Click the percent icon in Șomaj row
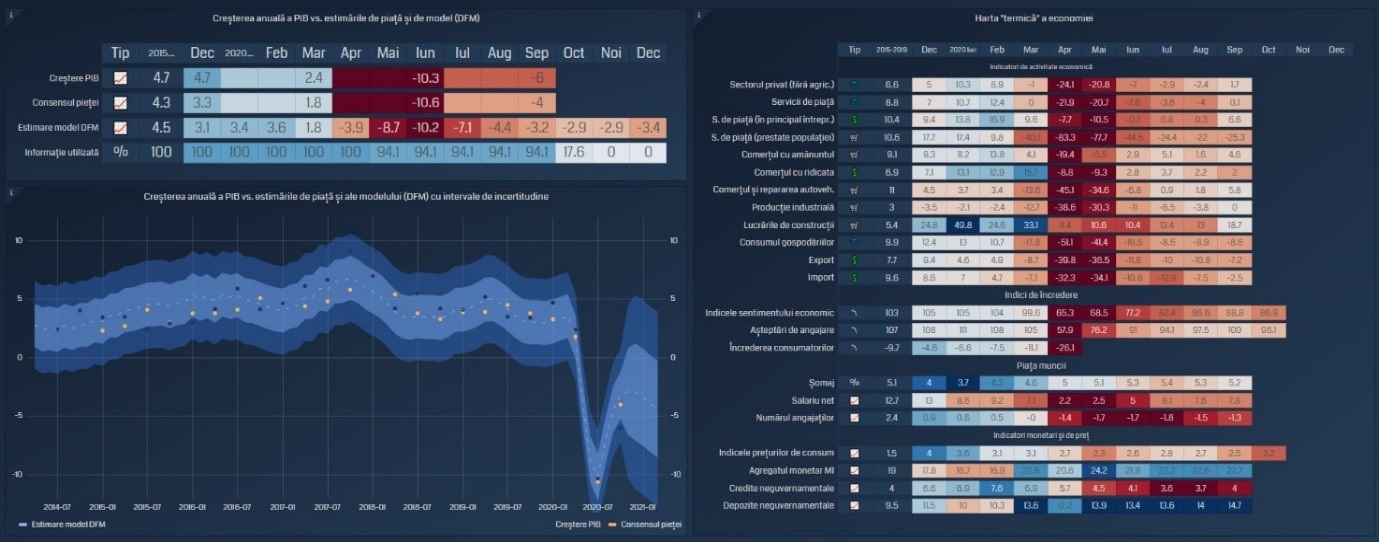Viewport: 1379px width, 542px height. click(x=854, y=382)
